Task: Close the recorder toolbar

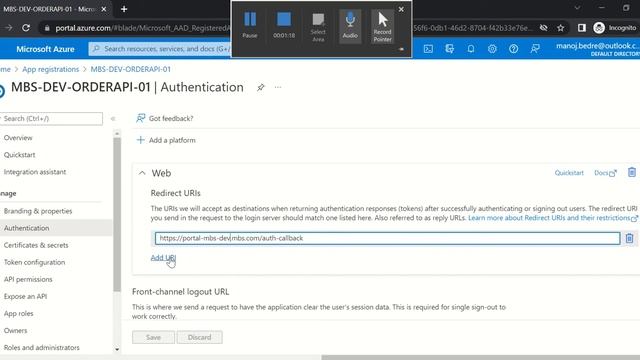Action: [x=401, y=9]
